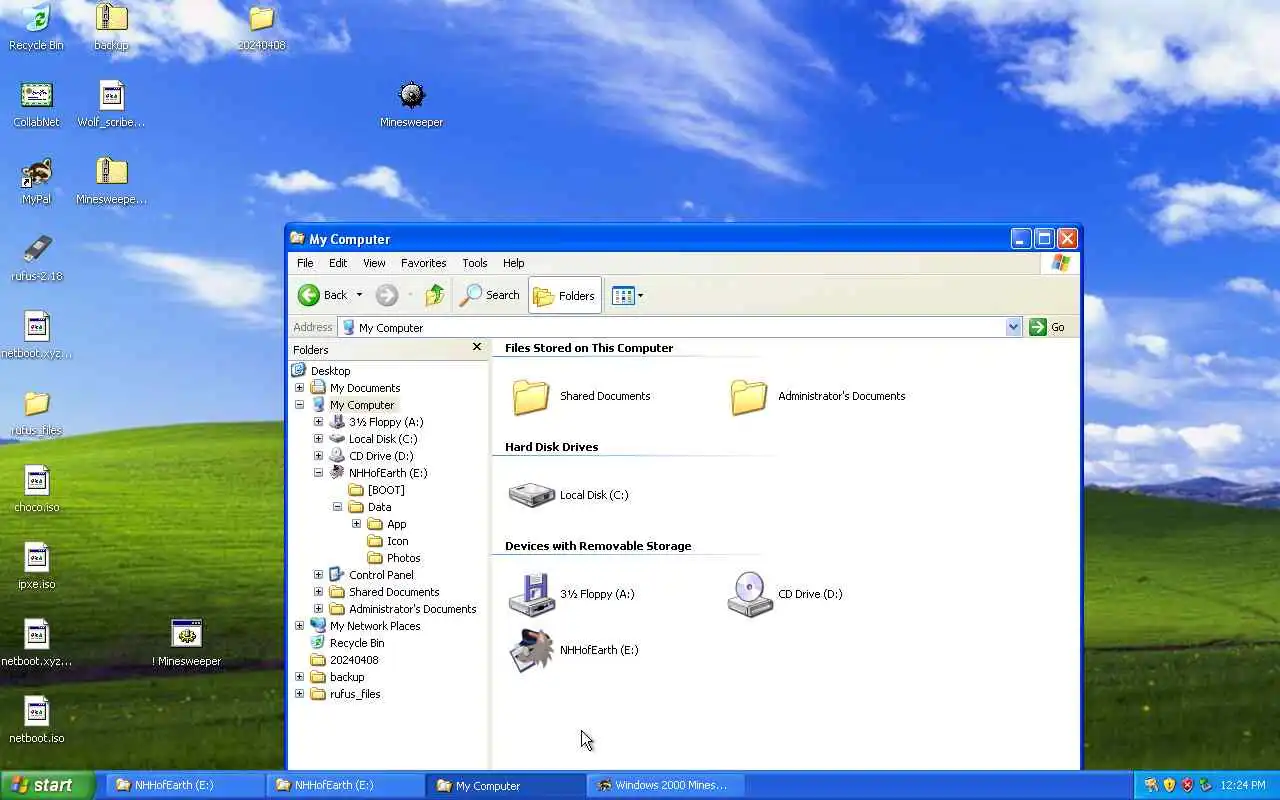
Task: Open the Search pane
Action: [x=490, y=295]
